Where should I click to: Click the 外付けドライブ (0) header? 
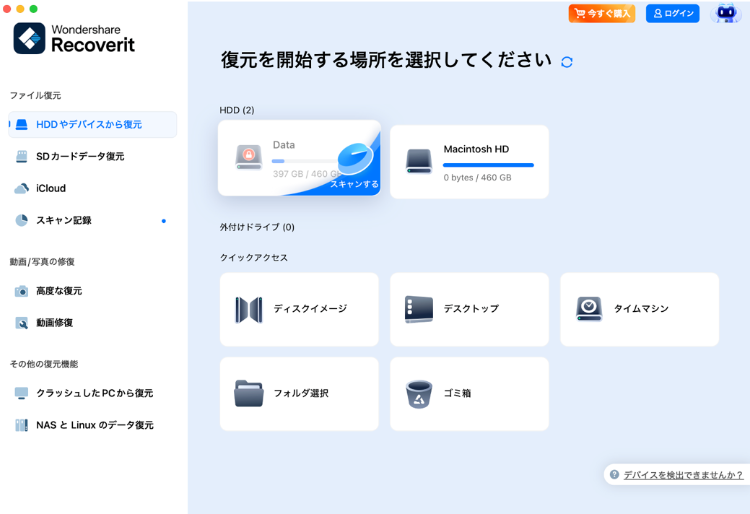pyautogui.click(x=257, y=227)
